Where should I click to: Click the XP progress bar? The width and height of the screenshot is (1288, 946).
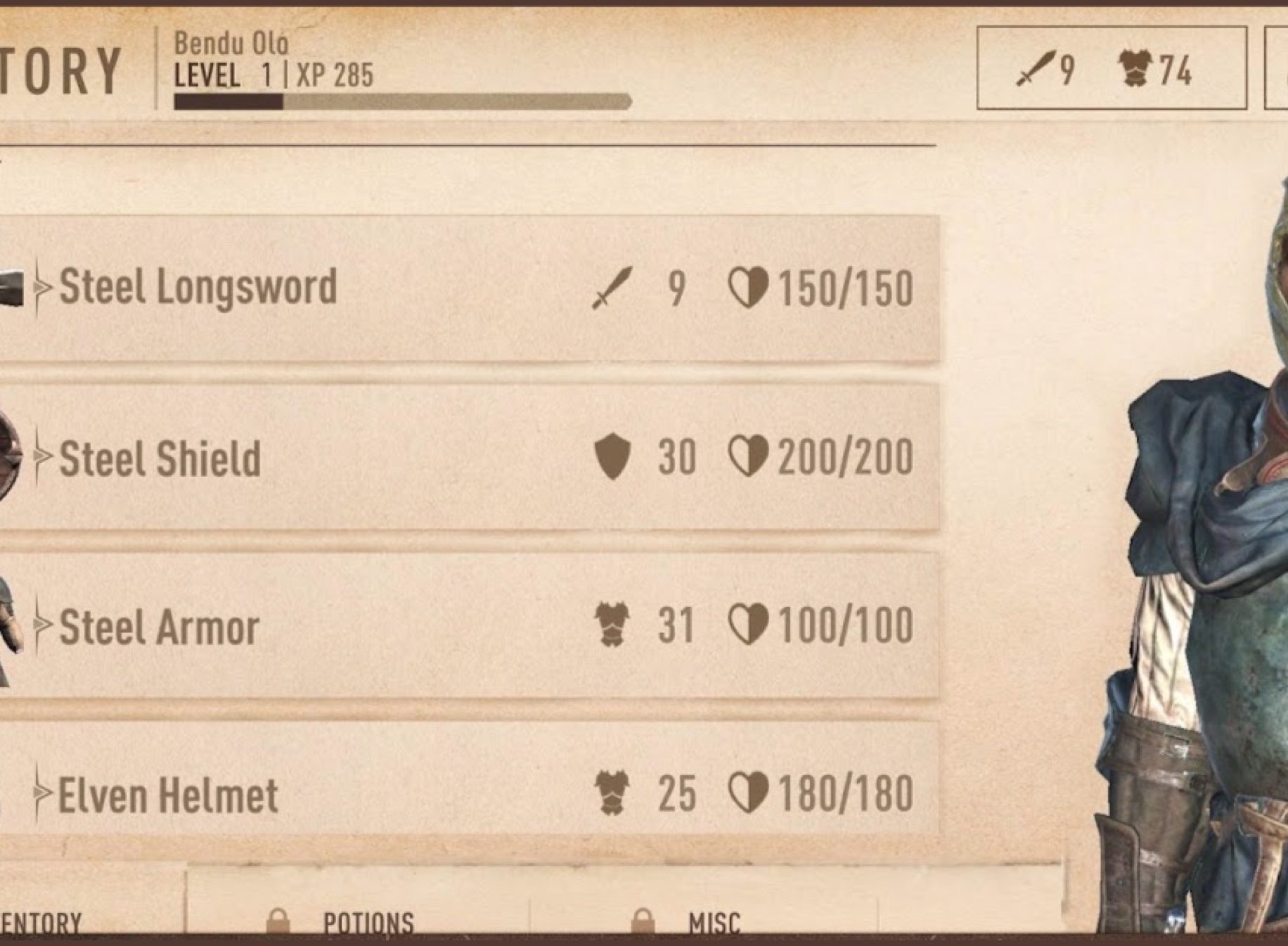pyautogui.click(x=402, y=102)
